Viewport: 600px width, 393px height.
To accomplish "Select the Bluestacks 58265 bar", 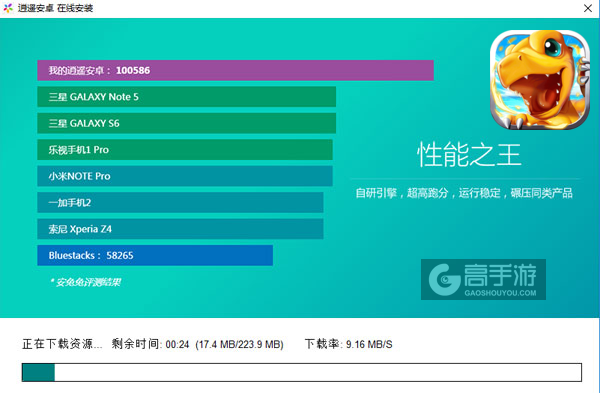I will (155, 255).
